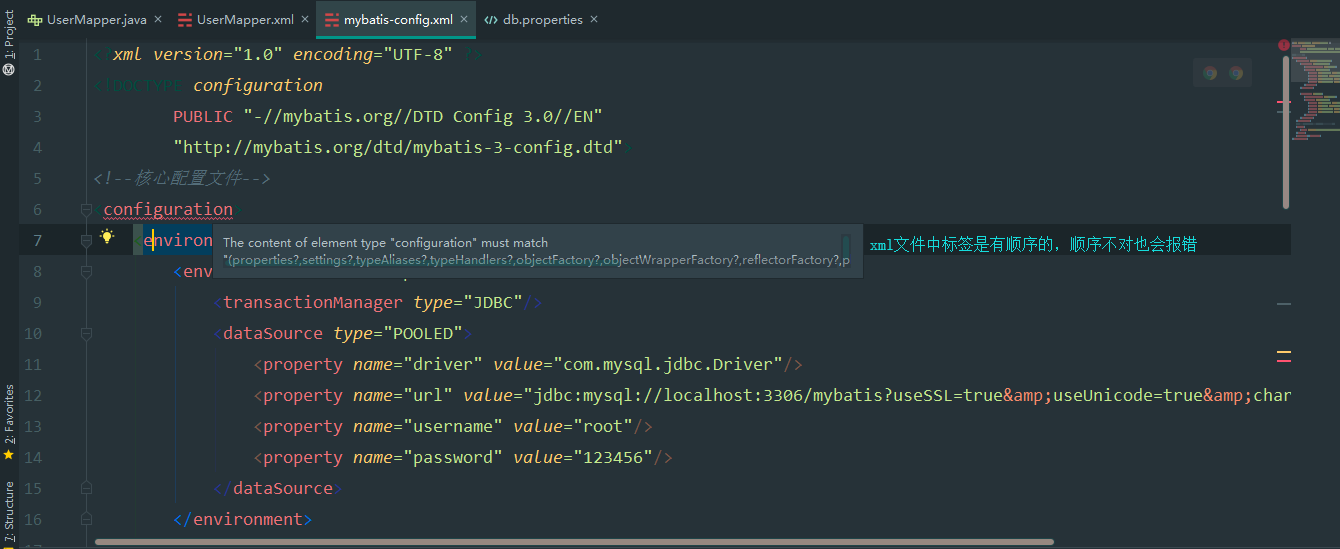
Task: Collapse the dataSource block on line 10
Action: point(86,333)
